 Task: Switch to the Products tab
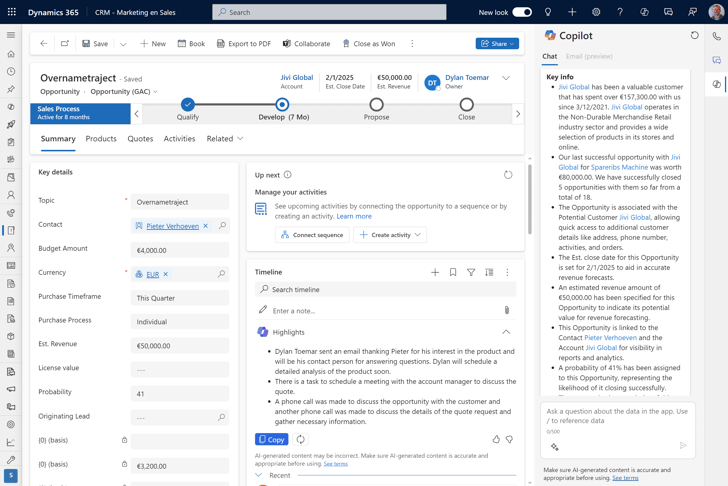101,139
